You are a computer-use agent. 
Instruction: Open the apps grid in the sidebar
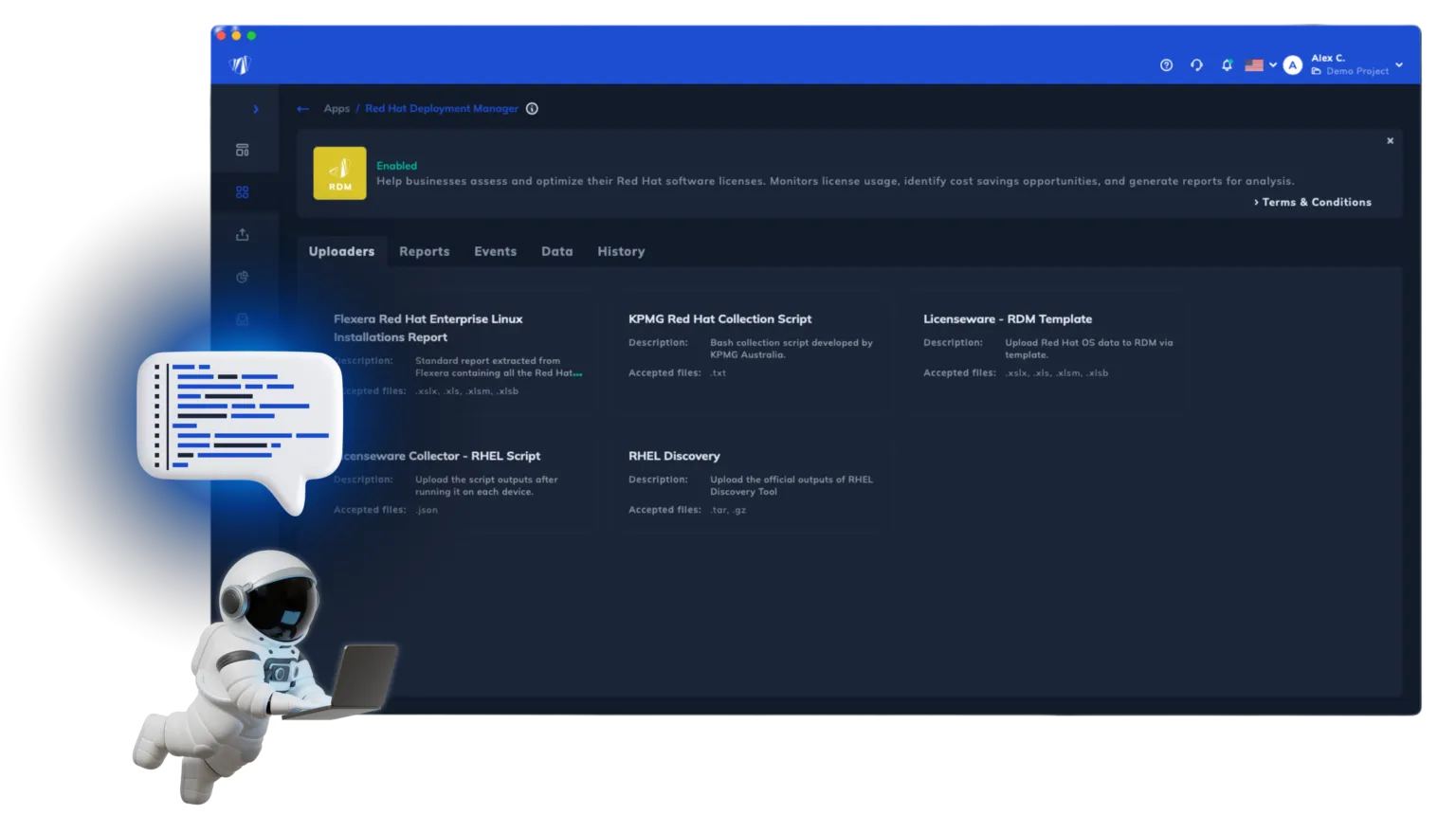point(243,192)
